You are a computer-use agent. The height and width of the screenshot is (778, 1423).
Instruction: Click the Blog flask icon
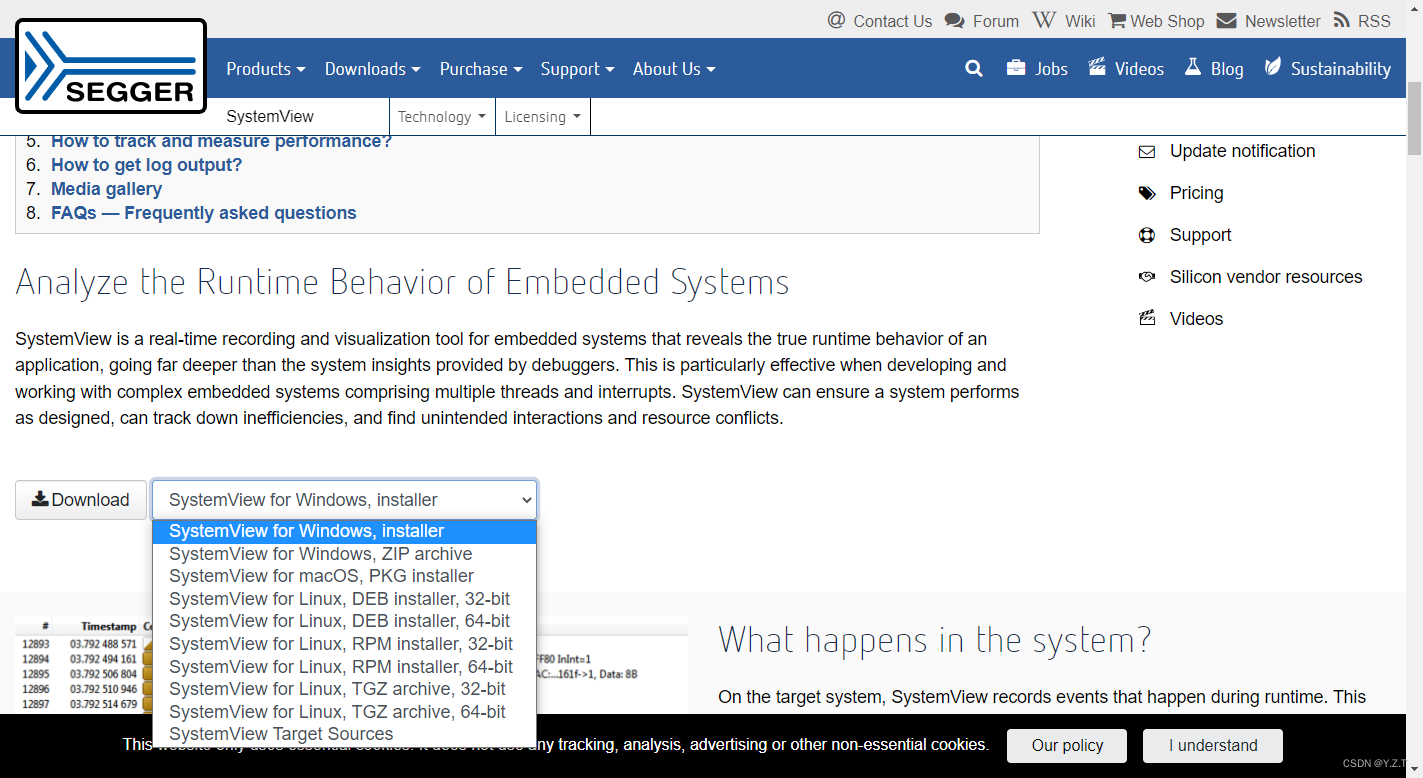click(x=1193, y=67)
